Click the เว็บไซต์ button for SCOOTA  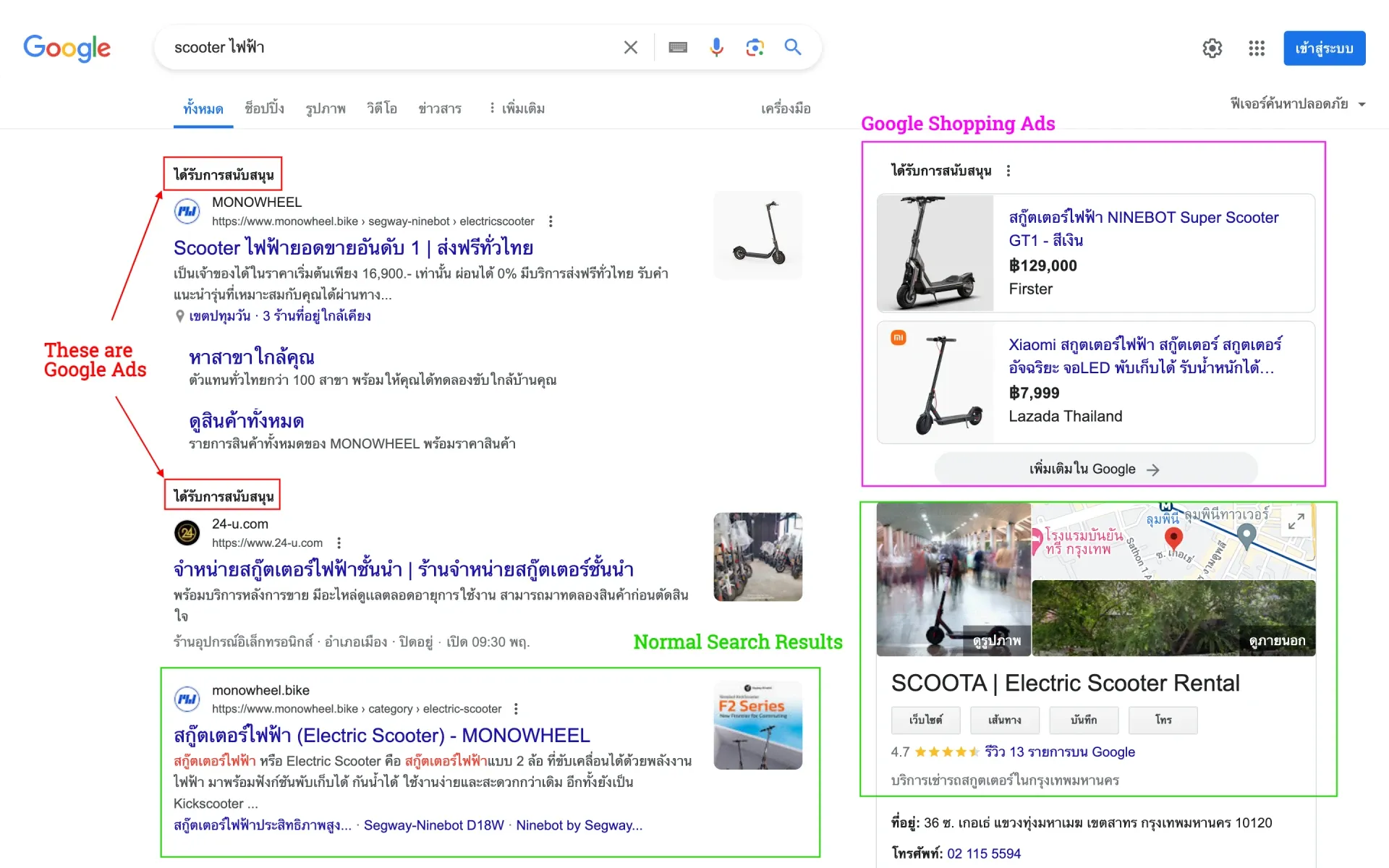tap(925, 720)
